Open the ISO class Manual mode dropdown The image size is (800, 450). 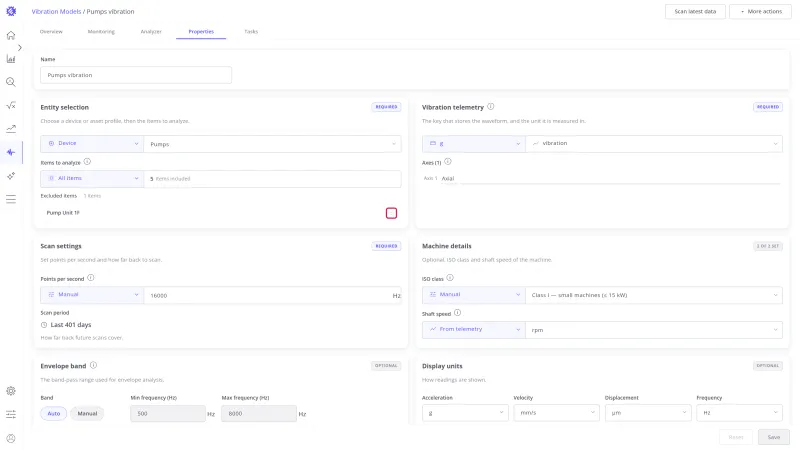(473, 295)
